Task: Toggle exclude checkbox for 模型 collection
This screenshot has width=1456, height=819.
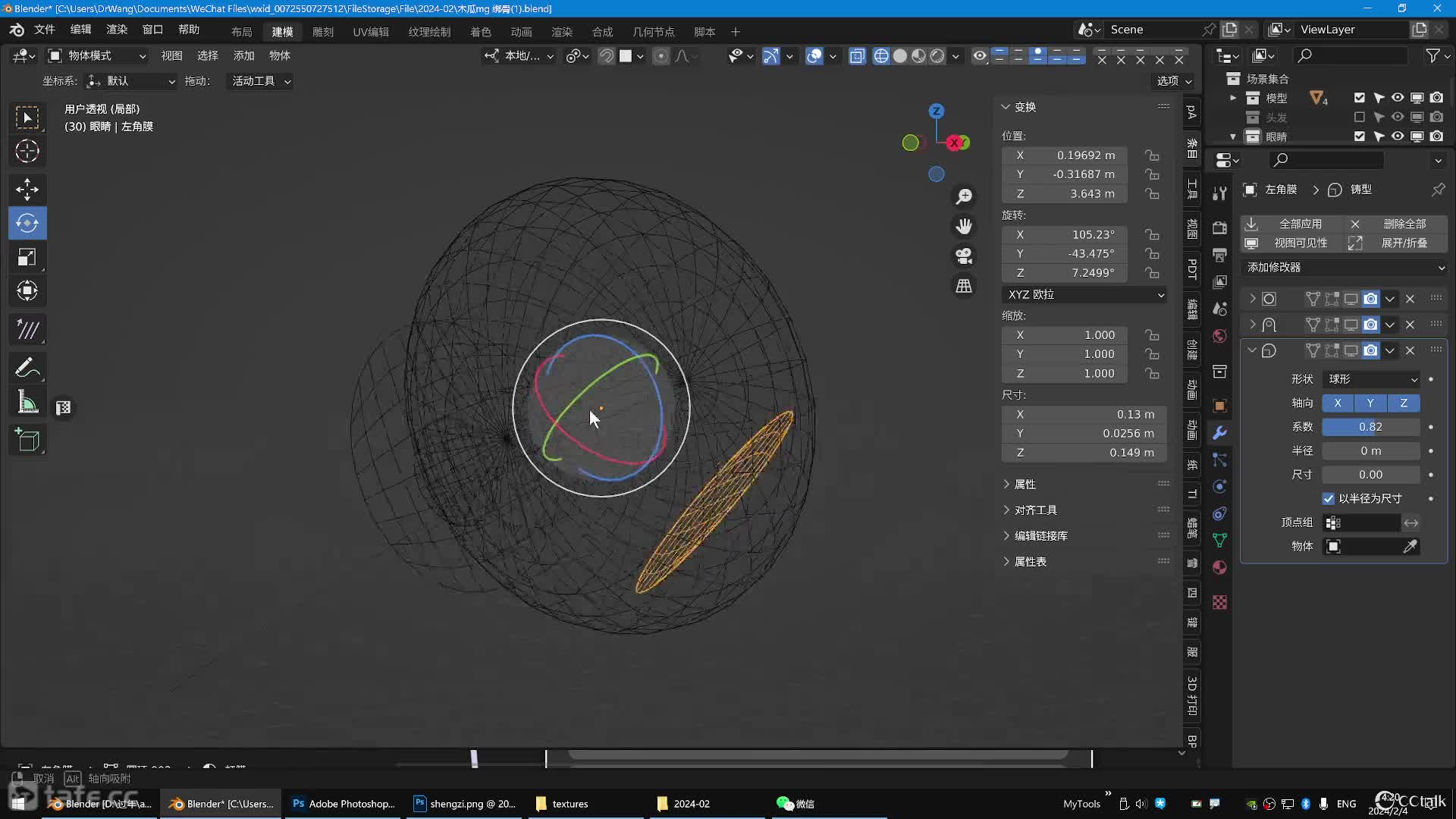Action: (1359, 98)
